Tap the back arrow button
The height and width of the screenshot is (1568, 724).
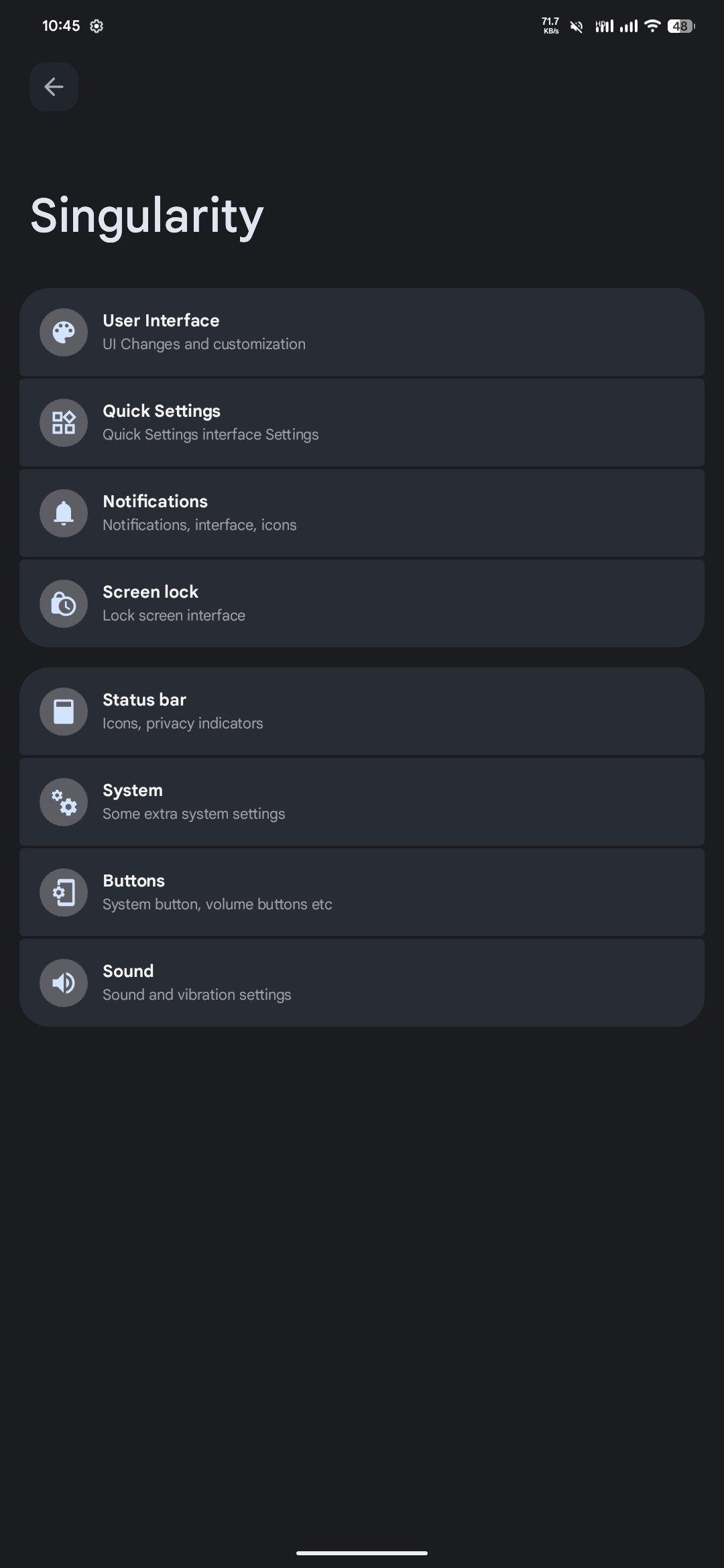tap(54, 86)
